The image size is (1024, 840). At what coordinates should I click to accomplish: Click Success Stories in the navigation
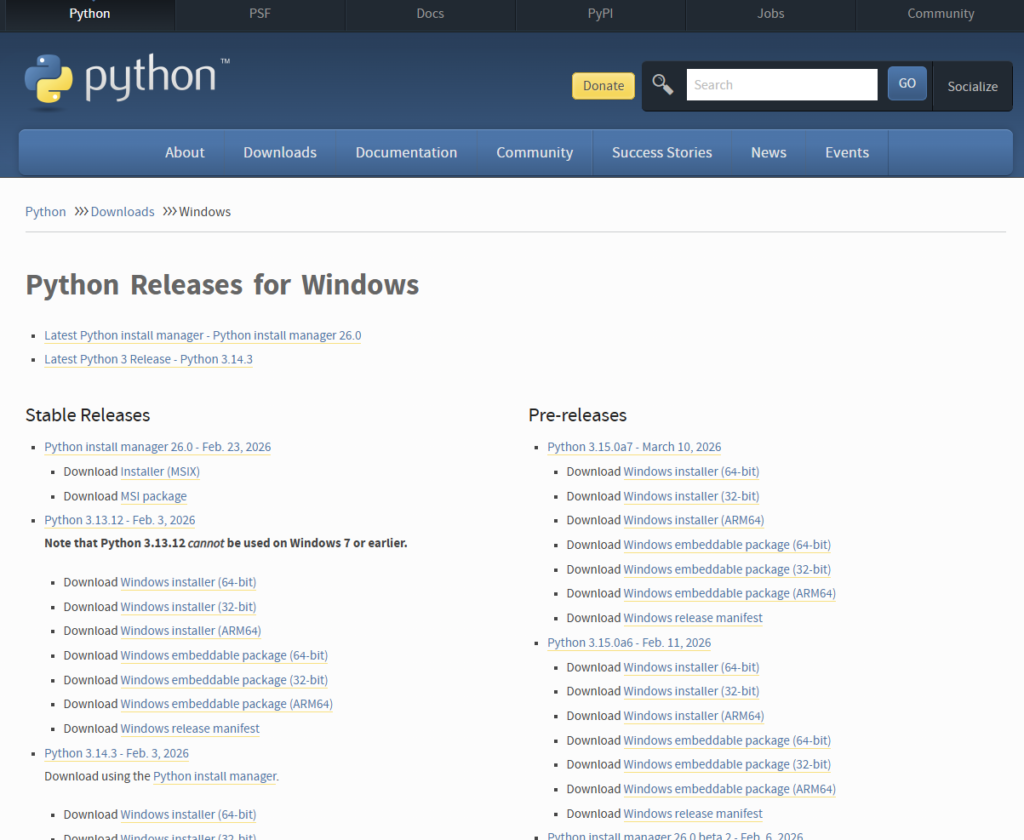coord(661,152)
